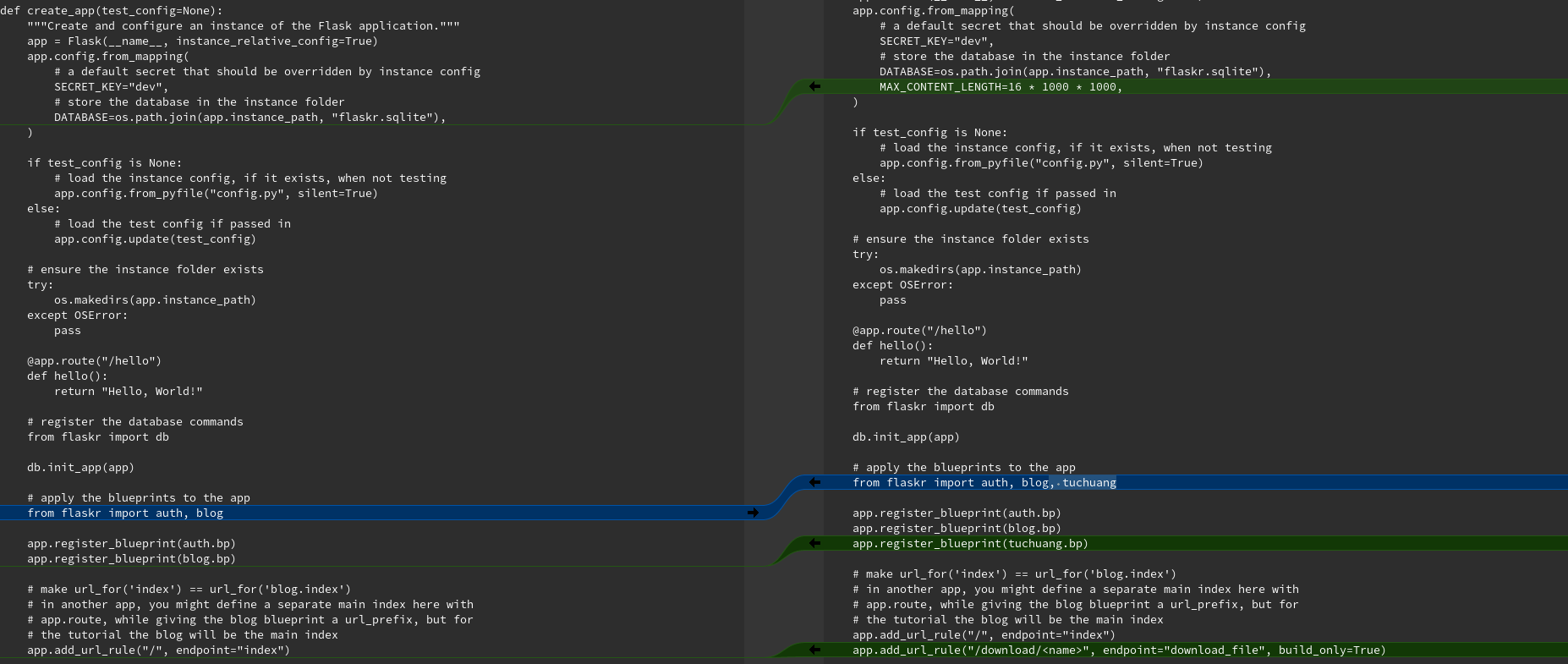1568x664 pixels.
Task: Click 'SECRET_KEY="dev",' in the left pane
Action: coord(112,86)
